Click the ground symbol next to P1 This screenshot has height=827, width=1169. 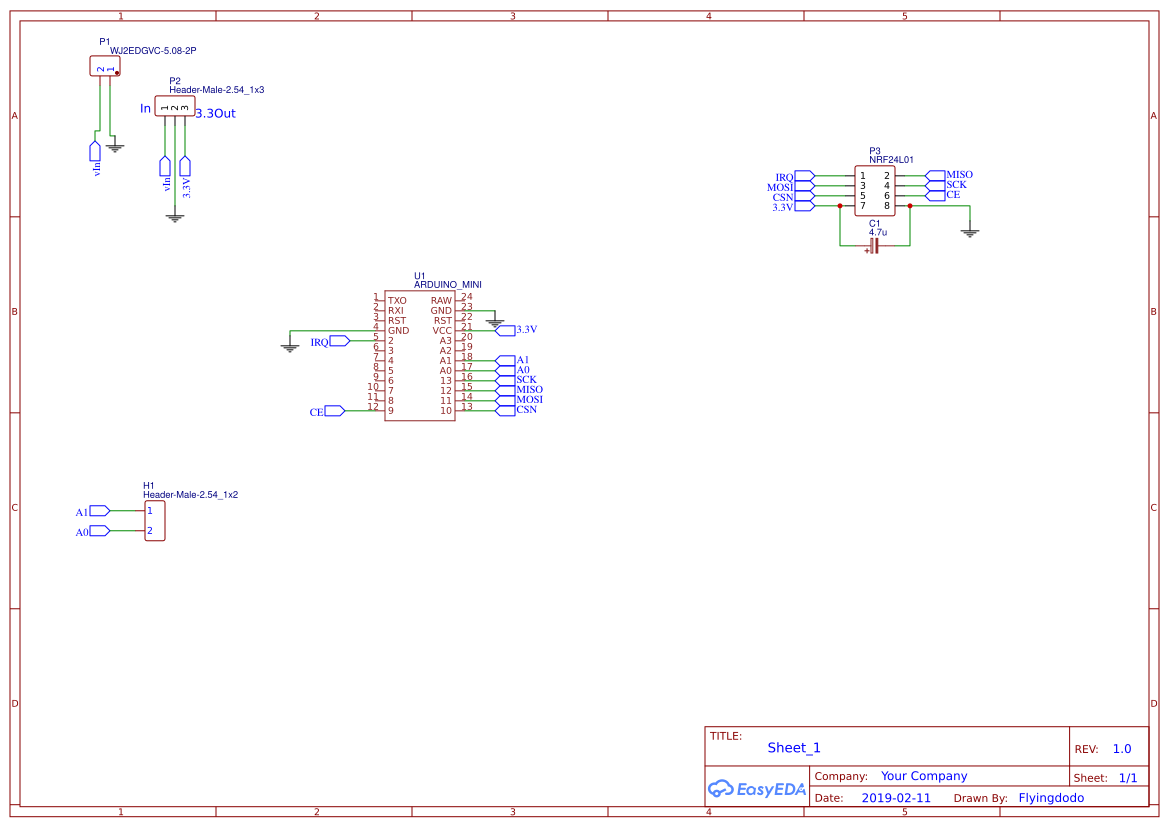pos(114,146)
